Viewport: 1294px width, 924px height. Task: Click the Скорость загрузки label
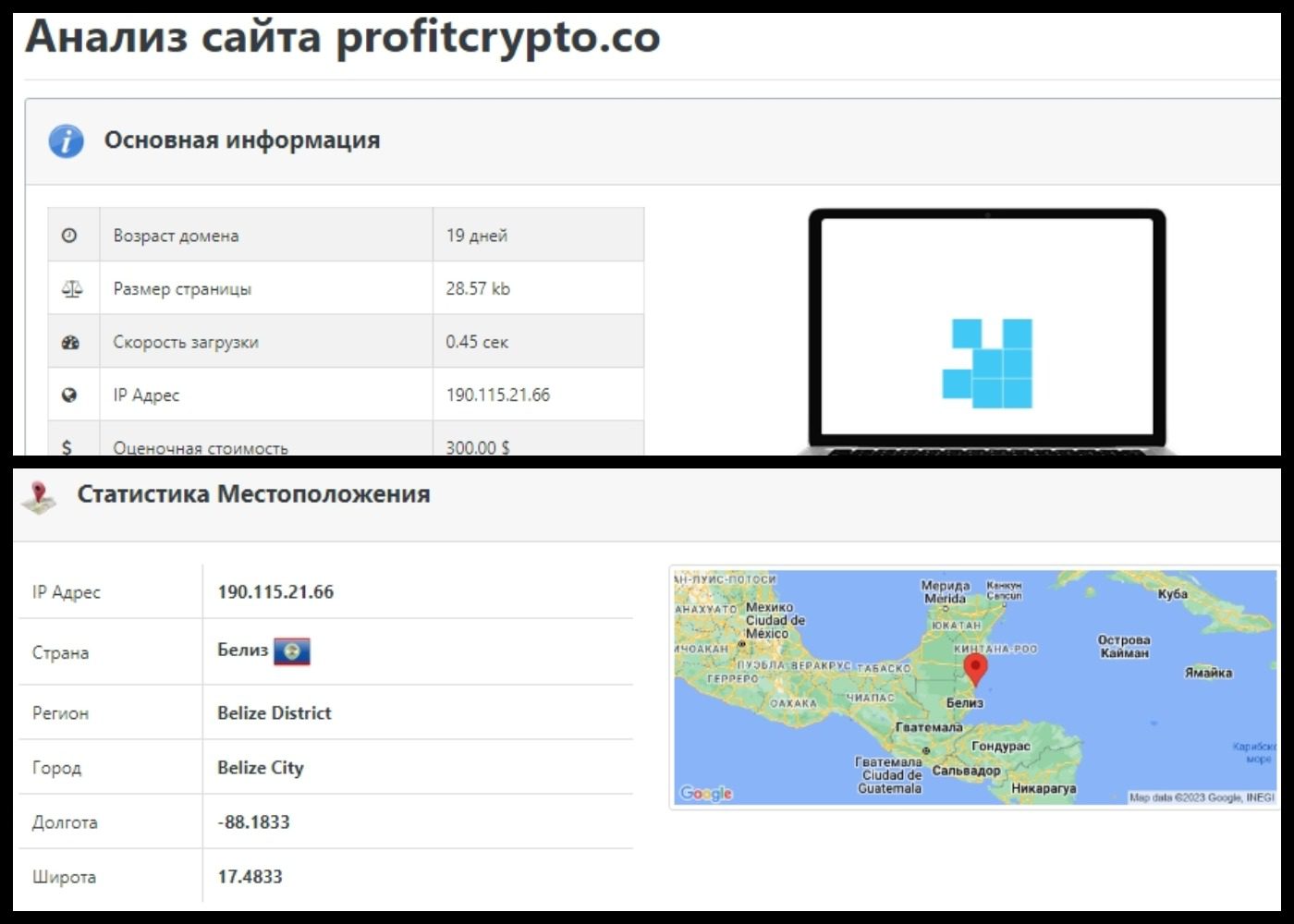(x=186, y=343)
